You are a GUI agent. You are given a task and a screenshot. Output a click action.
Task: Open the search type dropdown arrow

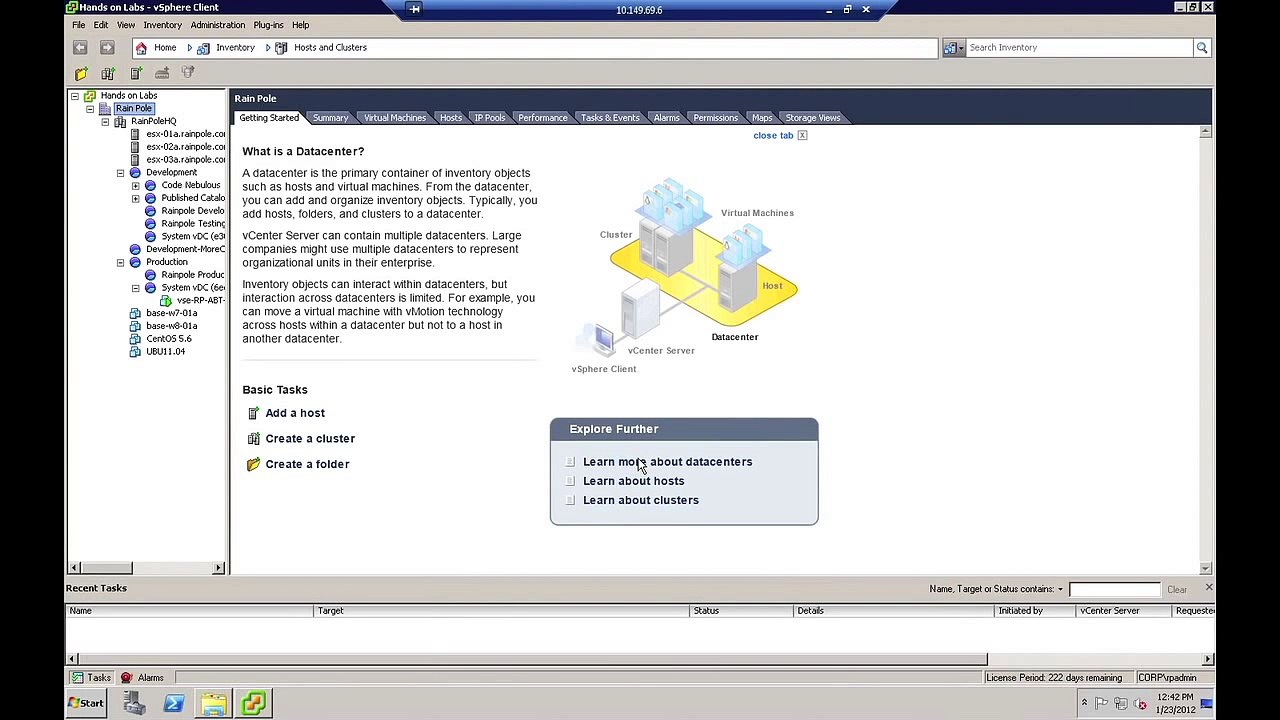pos(961,48)
